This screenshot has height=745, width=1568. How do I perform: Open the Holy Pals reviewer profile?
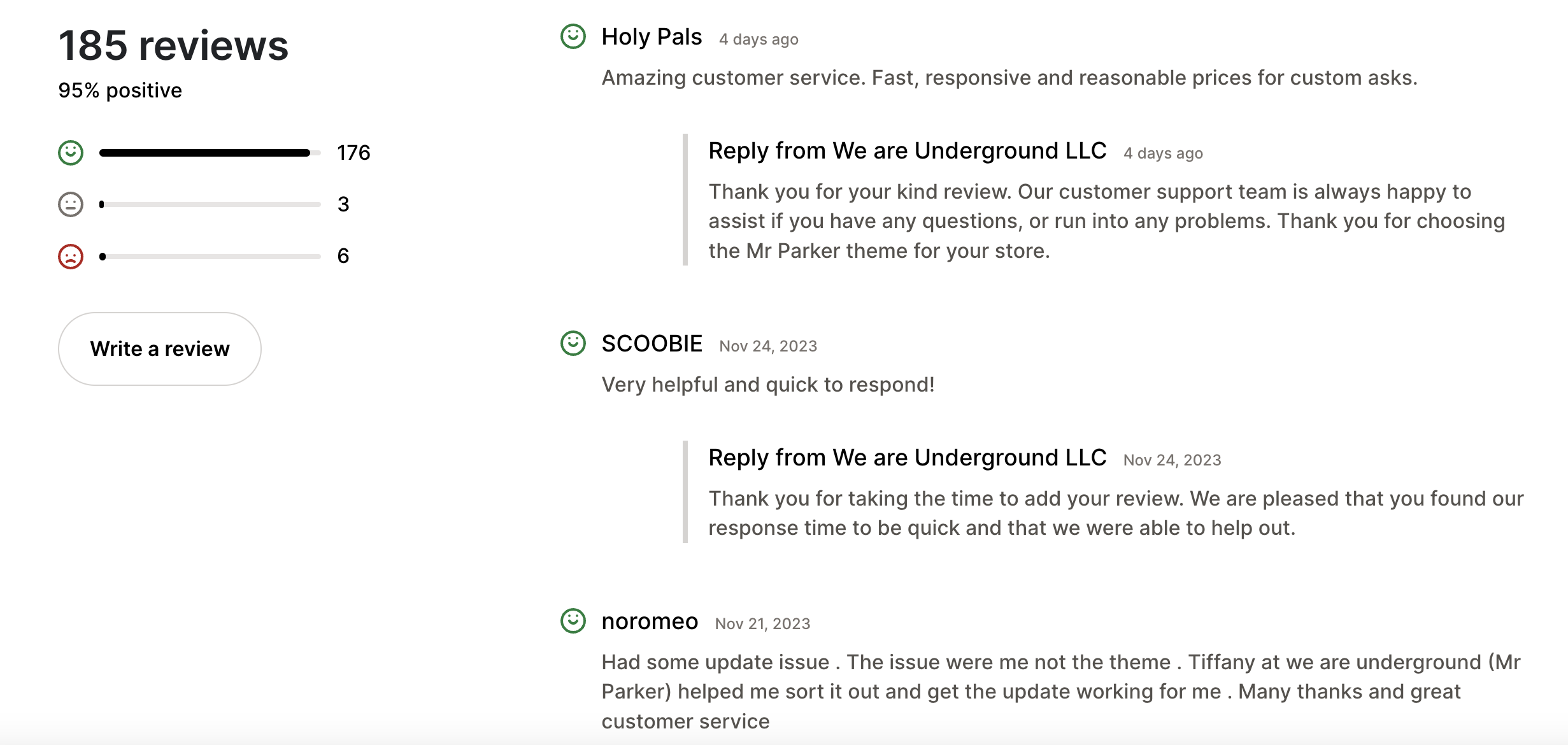coord(651,36)
